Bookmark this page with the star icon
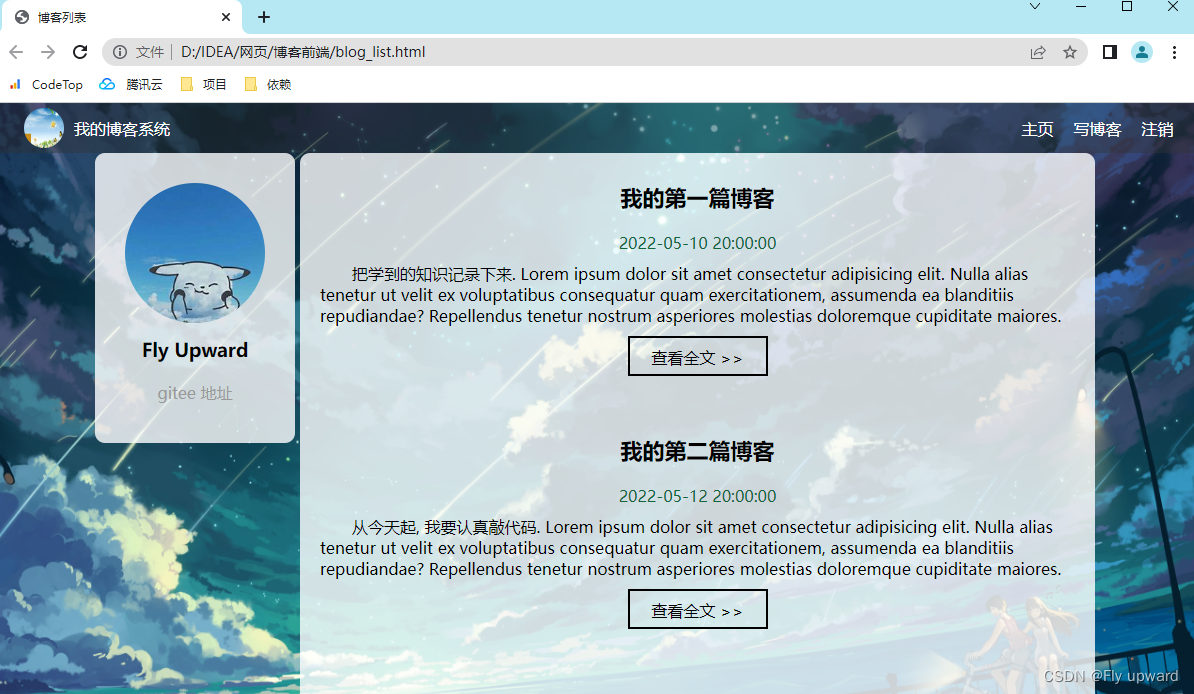Screen dimensions: 1194x694 (x=1070, y=52)
